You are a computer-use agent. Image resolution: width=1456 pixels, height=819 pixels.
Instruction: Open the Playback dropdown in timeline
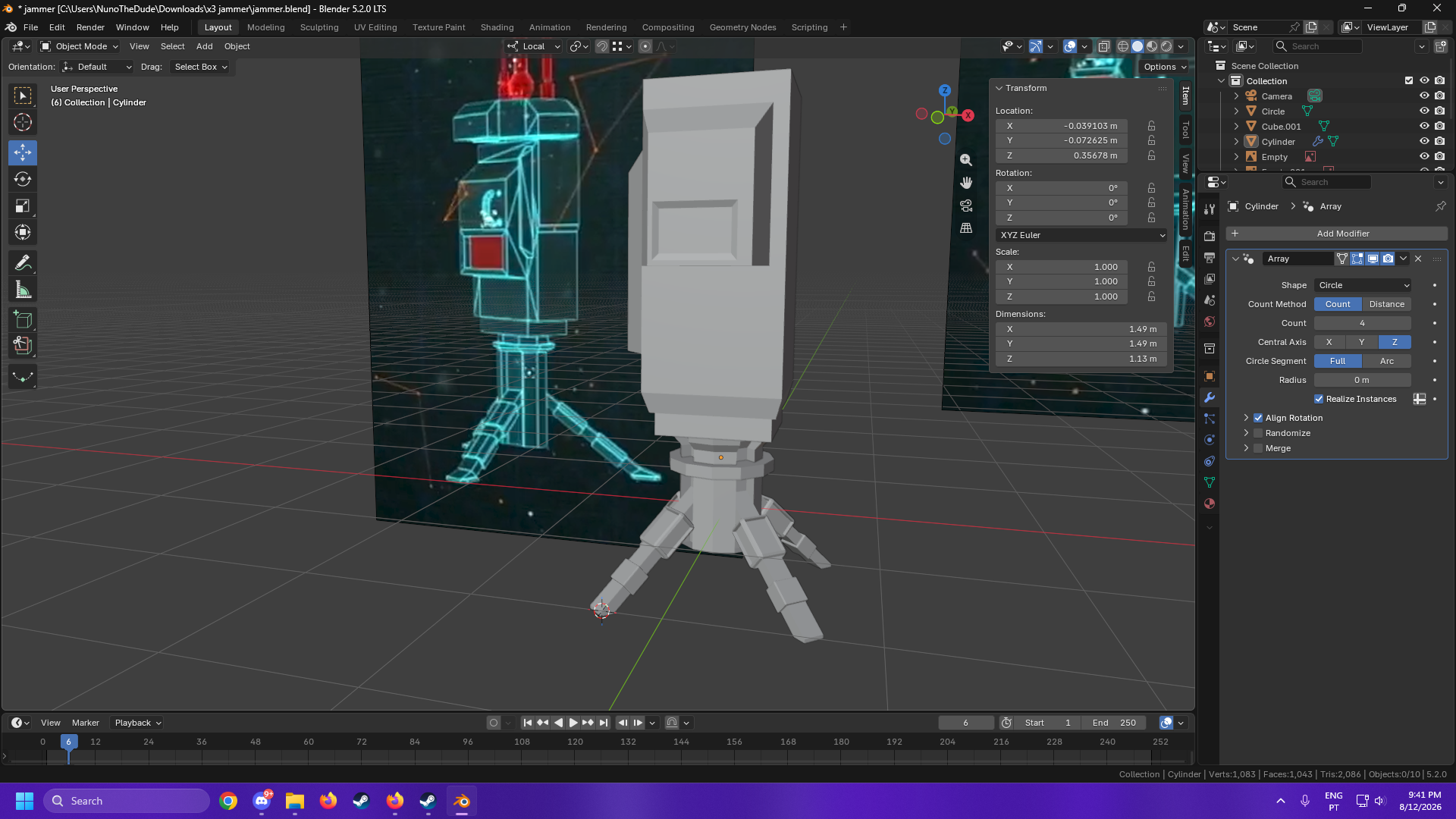point(138,723)
